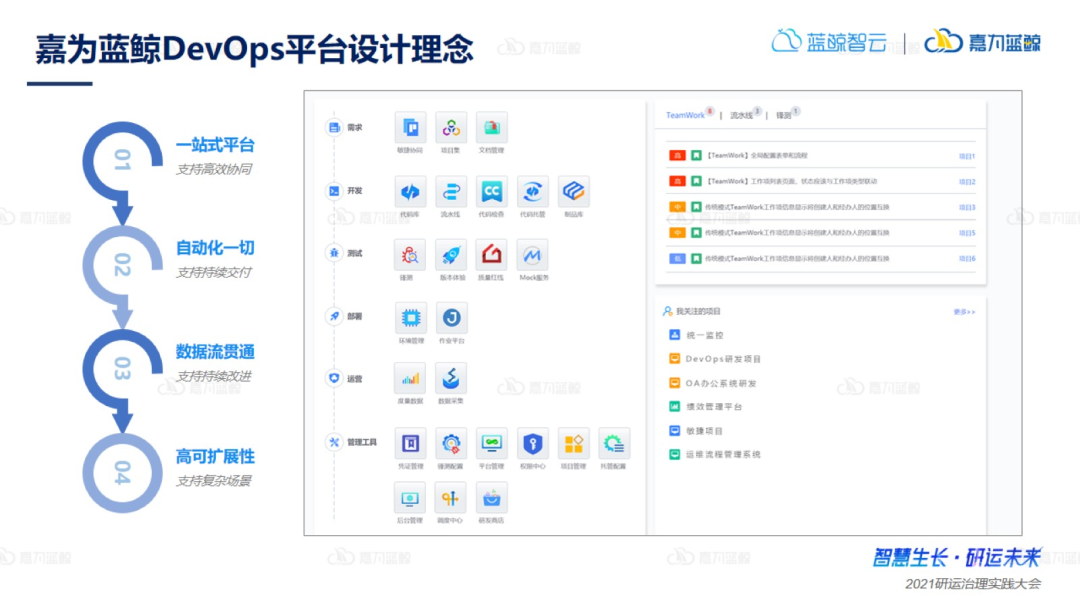Select the 管理工具 wrench icon
The height and width of the screenshot is (608, 1080).
[334, 442]
